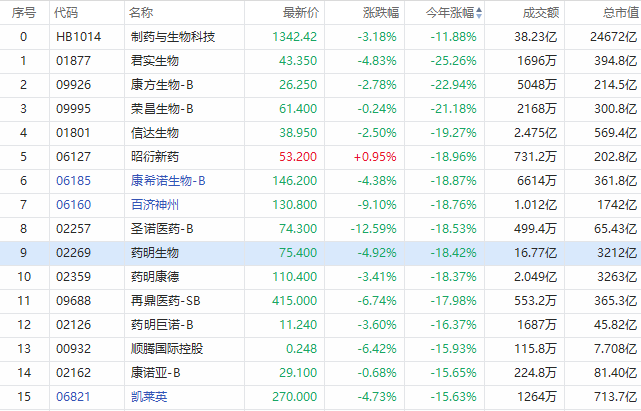Screen dimensions: 641x411
Task: Sort by 总市值 column header
Action: click(621, 13)
